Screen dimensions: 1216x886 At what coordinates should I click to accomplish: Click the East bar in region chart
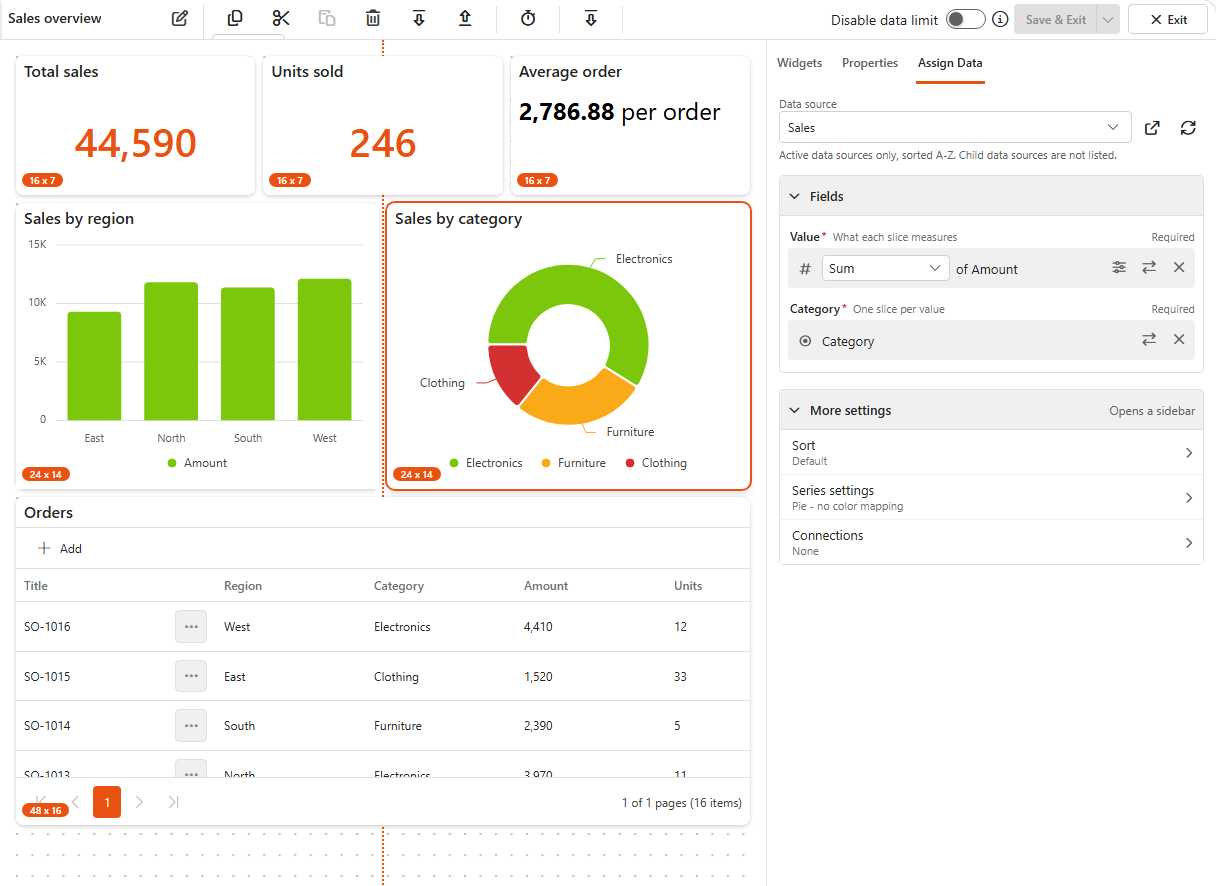coord(95,366)
